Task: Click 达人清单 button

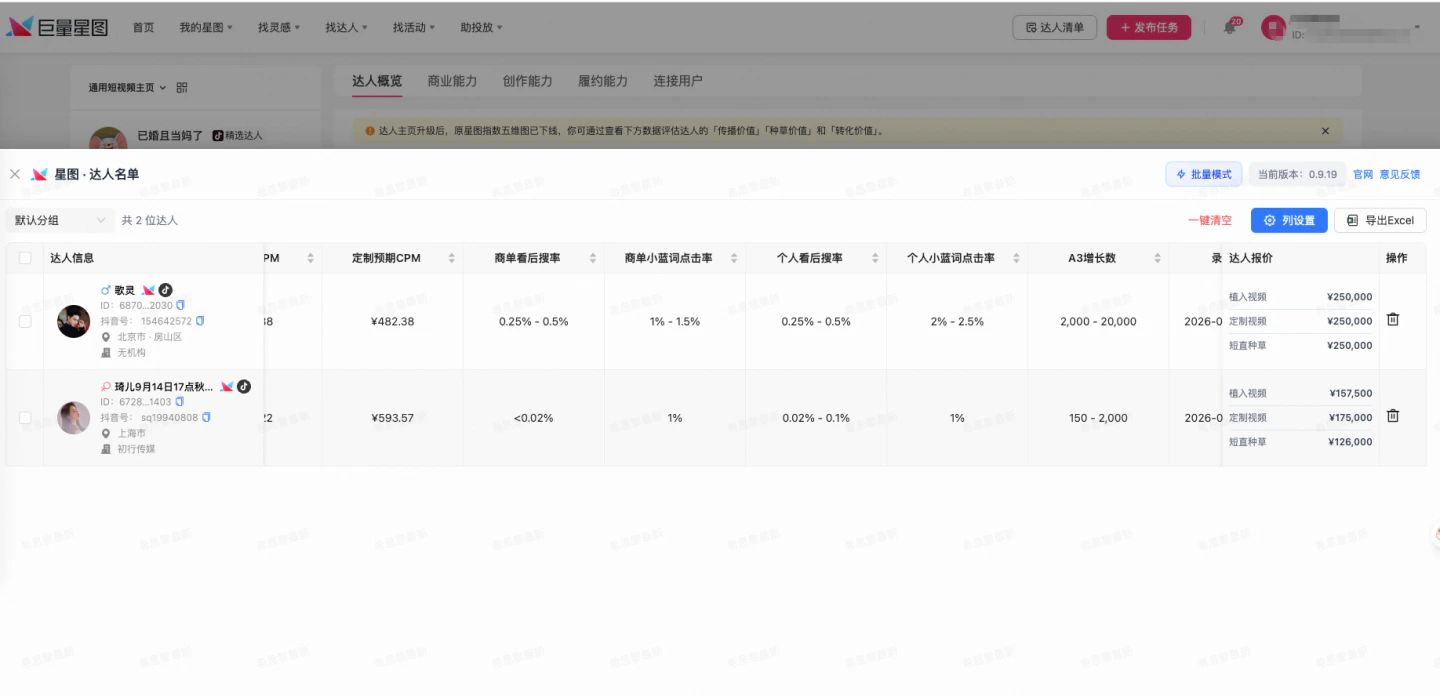Action: [x=1055, y=28]
